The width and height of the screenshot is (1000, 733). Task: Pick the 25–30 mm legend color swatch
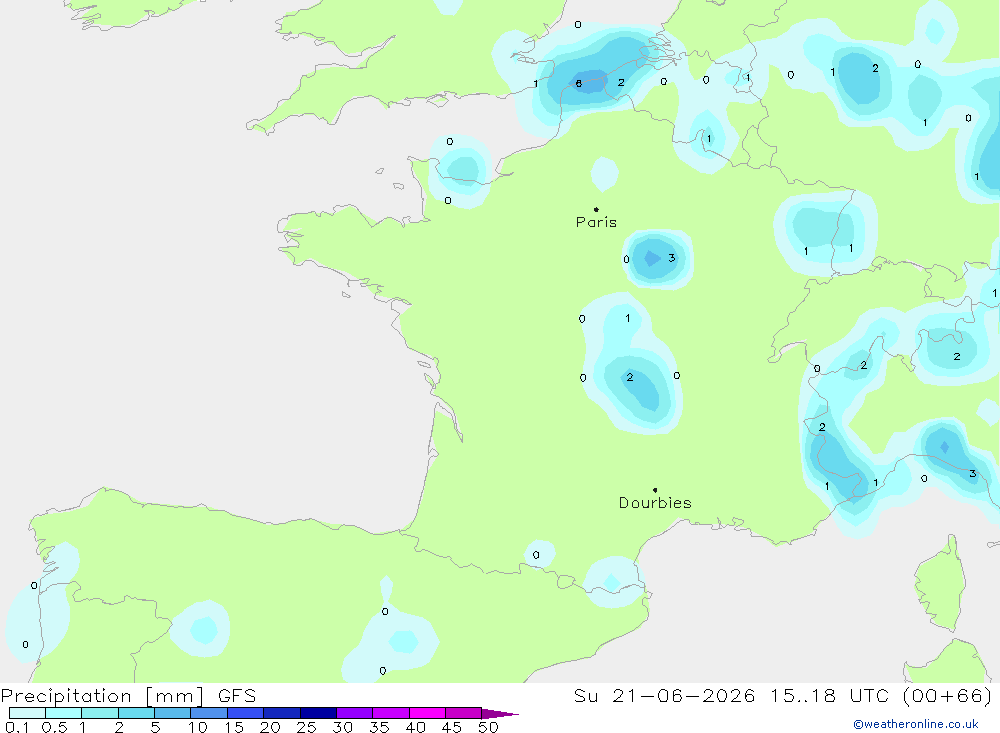[318, 713]
